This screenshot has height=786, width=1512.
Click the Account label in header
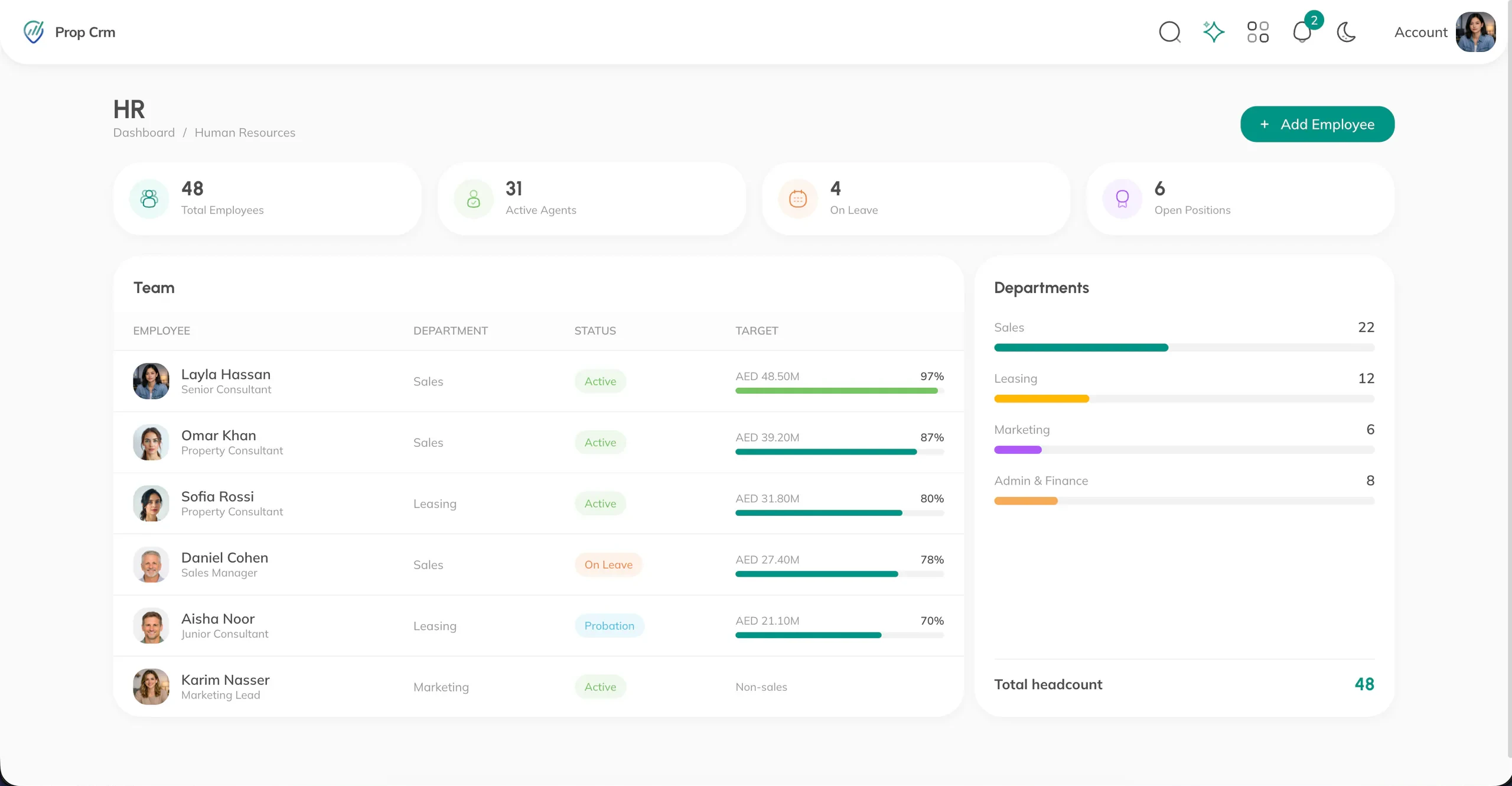pyautogui.click(x=1420, y=33)
